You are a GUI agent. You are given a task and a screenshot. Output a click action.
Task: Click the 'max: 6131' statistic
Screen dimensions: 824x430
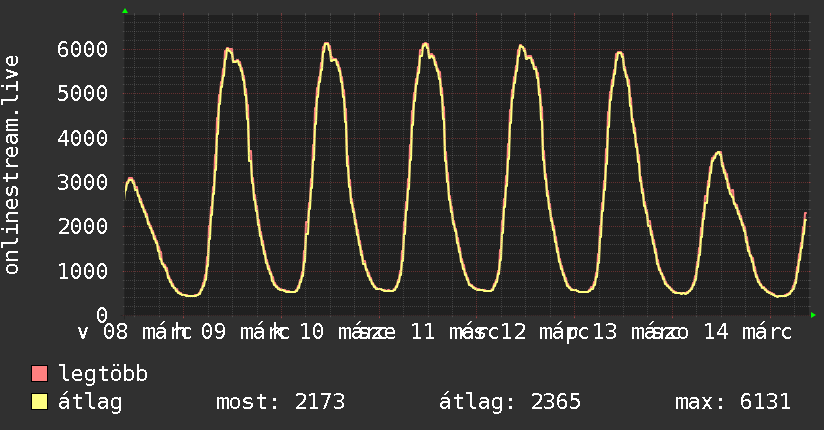[733, 402]
